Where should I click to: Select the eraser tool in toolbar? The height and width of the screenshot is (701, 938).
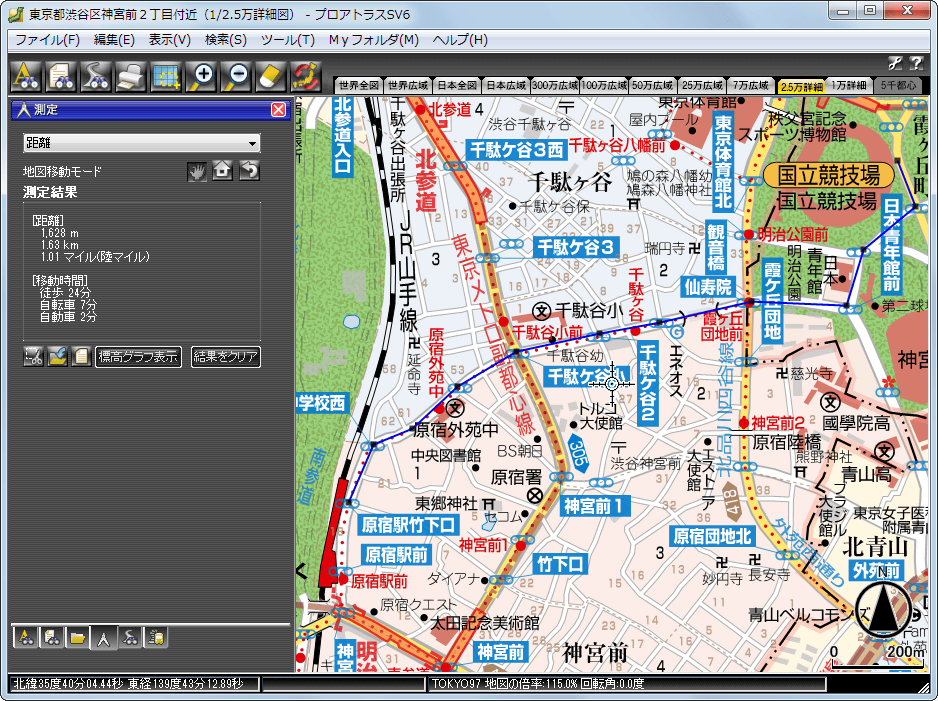click(x=270, y=76)
